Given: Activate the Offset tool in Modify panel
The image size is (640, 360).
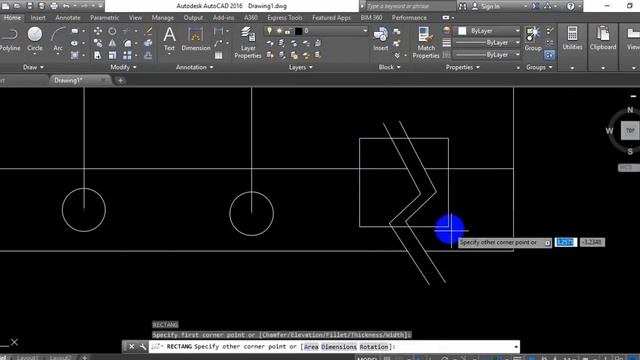Looking at the screenshot, I should click(148, 55).
